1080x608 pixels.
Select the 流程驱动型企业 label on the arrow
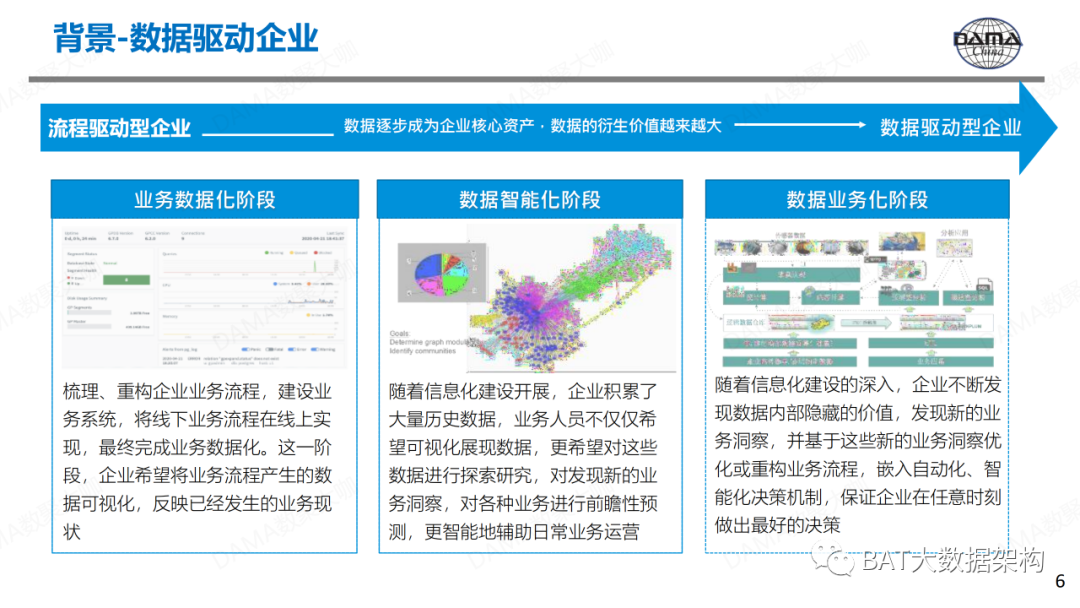[119, 128]
